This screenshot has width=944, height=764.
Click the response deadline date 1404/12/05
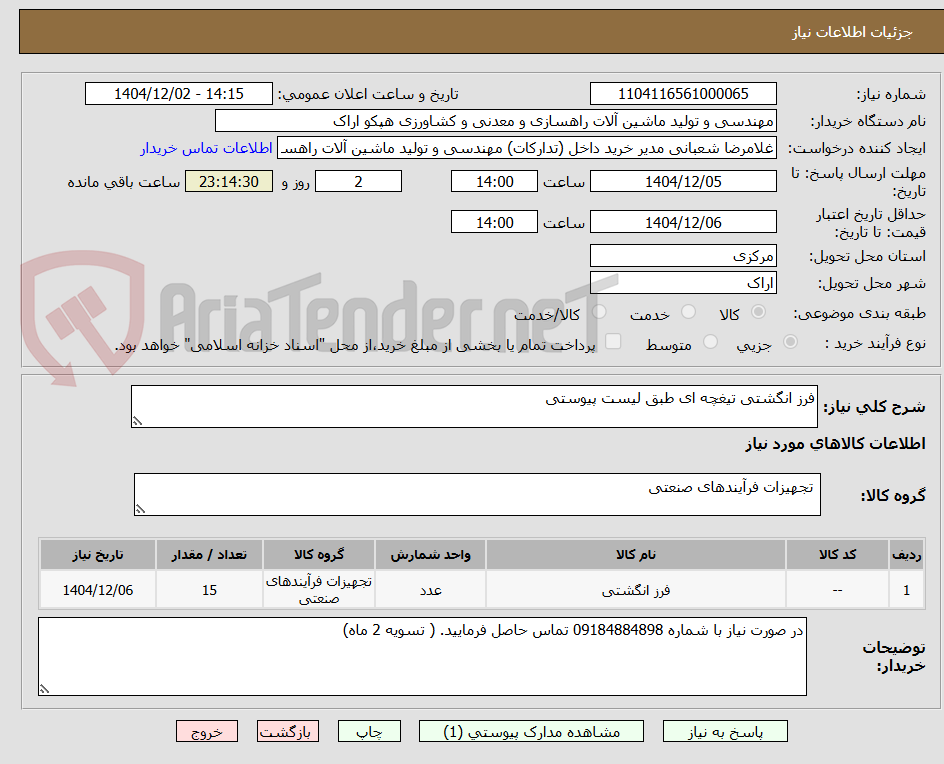pos(683,181)
